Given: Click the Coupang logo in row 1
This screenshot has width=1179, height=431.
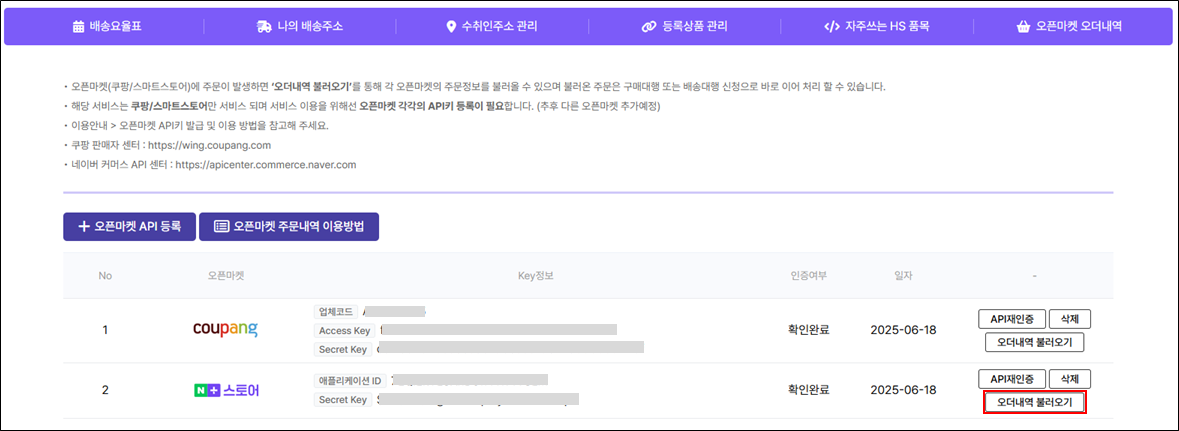Looking at the screenshot, I should [225, 329].
